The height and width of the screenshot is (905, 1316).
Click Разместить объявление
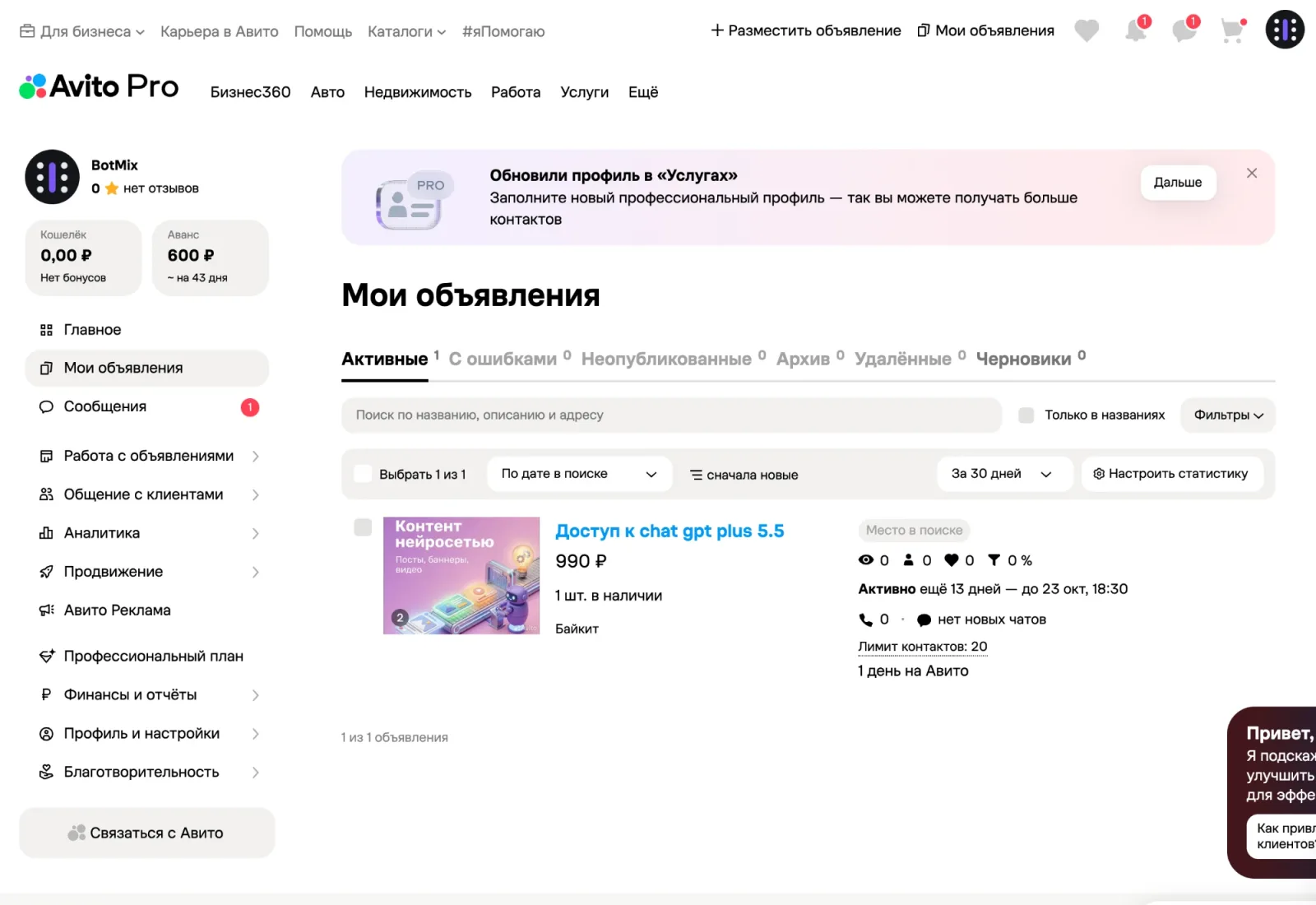[x=806, y=30]
